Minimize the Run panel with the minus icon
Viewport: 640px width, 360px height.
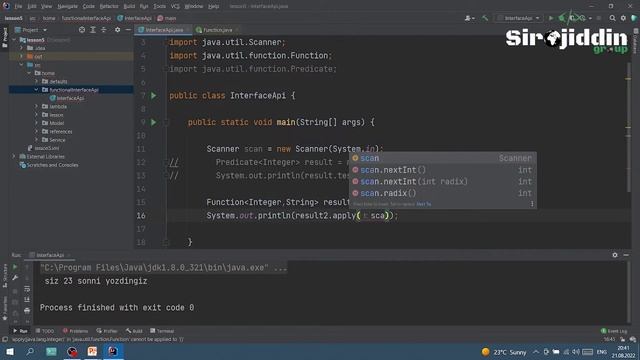[626, 255]
